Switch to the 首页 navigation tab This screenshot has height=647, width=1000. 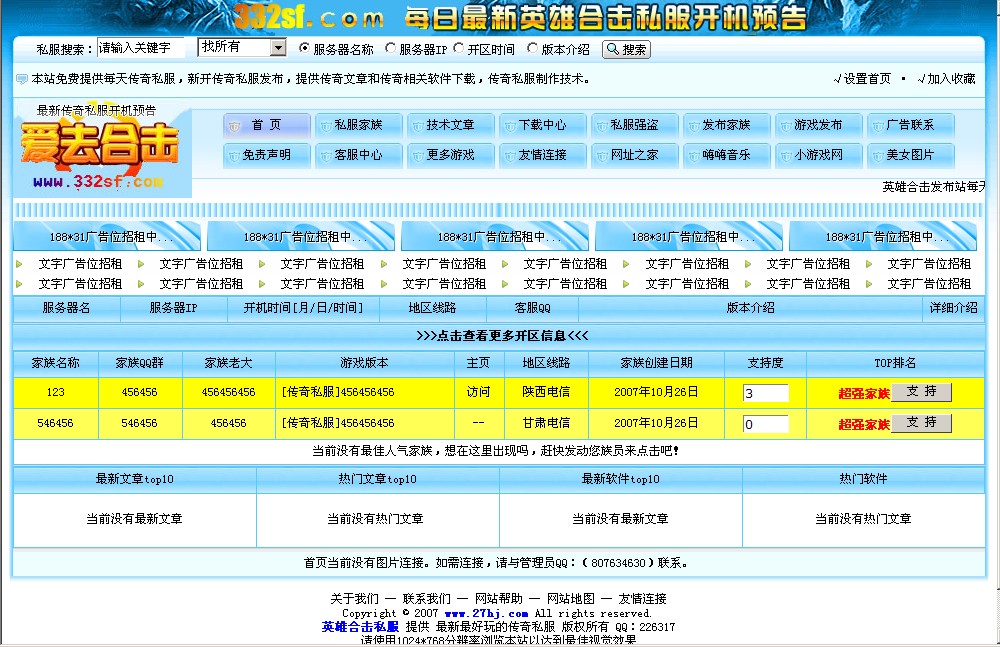(266, 124)
